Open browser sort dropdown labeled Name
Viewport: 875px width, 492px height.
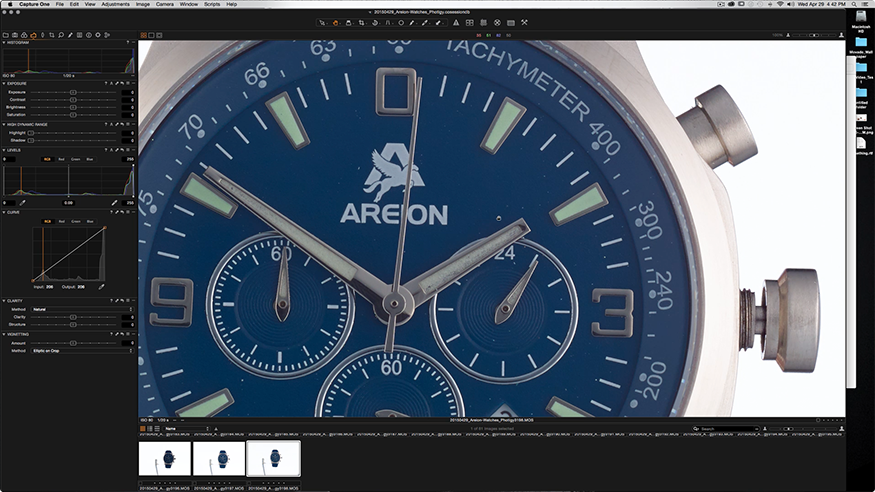[x=187, y=428]
